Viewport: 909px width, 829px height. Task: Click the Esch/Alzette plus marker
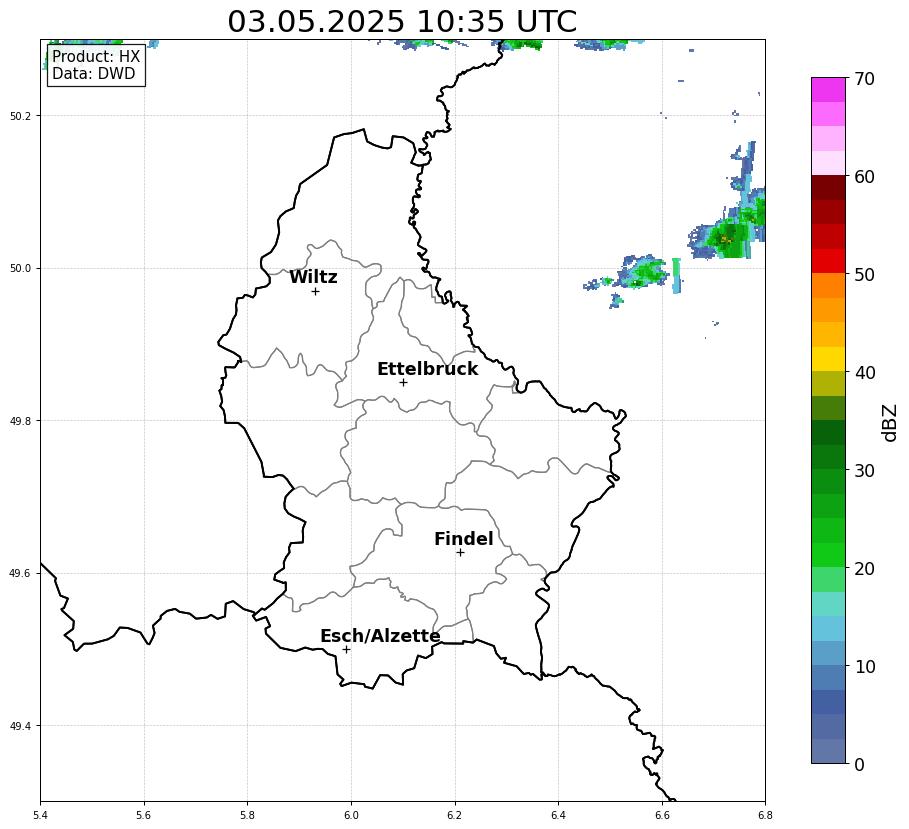coord(346,650)
